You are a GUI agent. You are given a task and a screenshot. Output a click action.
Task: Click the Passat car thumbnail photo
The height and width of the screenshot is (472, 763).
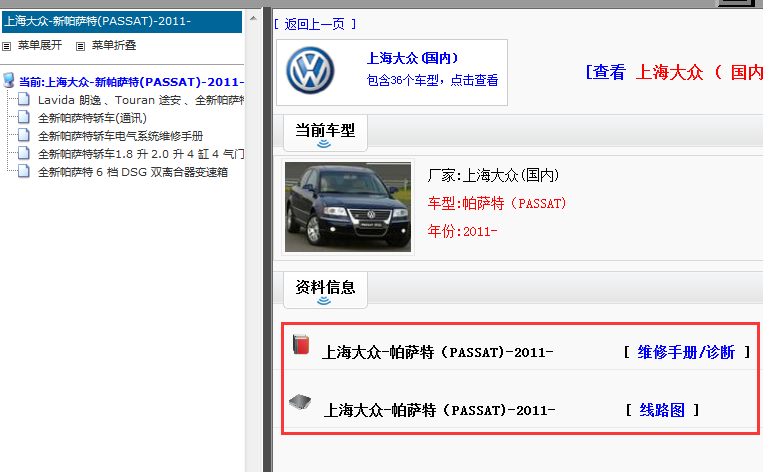pos(348,207)
